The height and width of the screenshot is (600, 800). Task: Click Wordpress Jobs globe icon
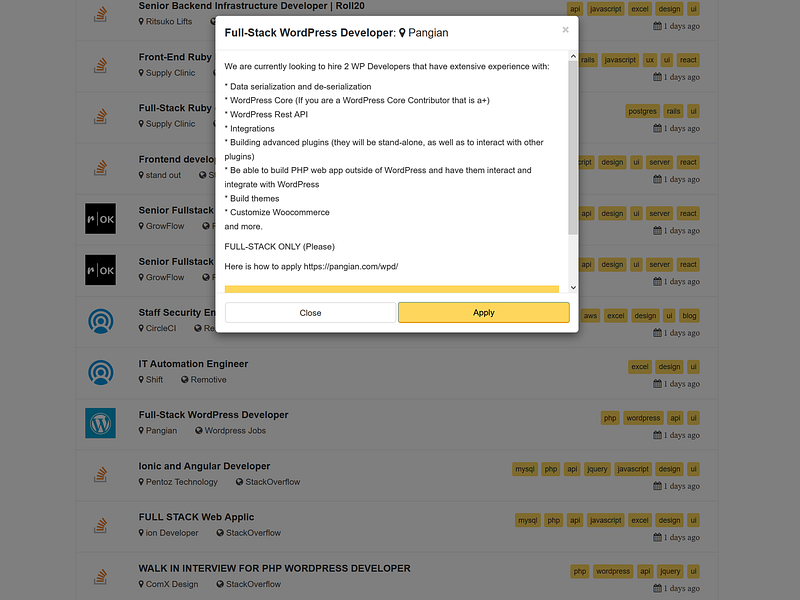tap(199, 431)
